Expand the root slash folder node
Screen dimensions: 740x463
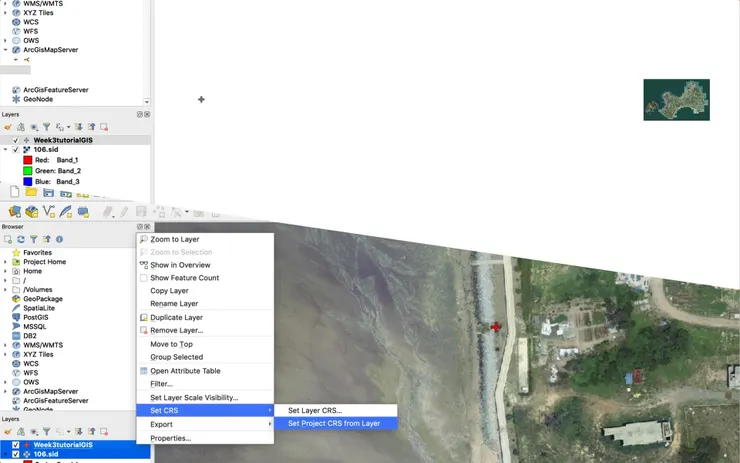[6, 280]
